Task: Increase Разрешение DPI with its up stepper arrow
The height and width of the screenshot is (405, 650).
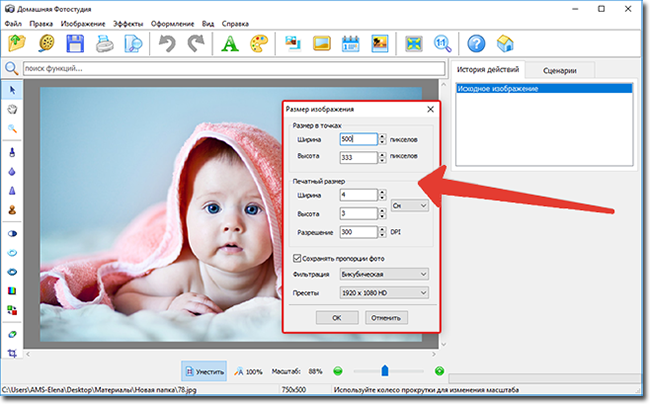Action: (382, 229)
